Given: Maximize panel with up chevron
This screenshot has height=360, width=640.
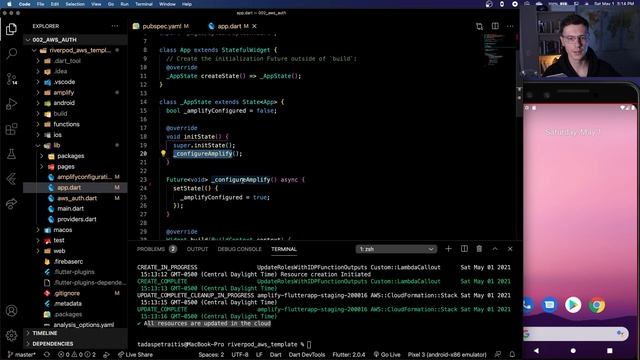Looking at the screenshot, I should point(495,249).
